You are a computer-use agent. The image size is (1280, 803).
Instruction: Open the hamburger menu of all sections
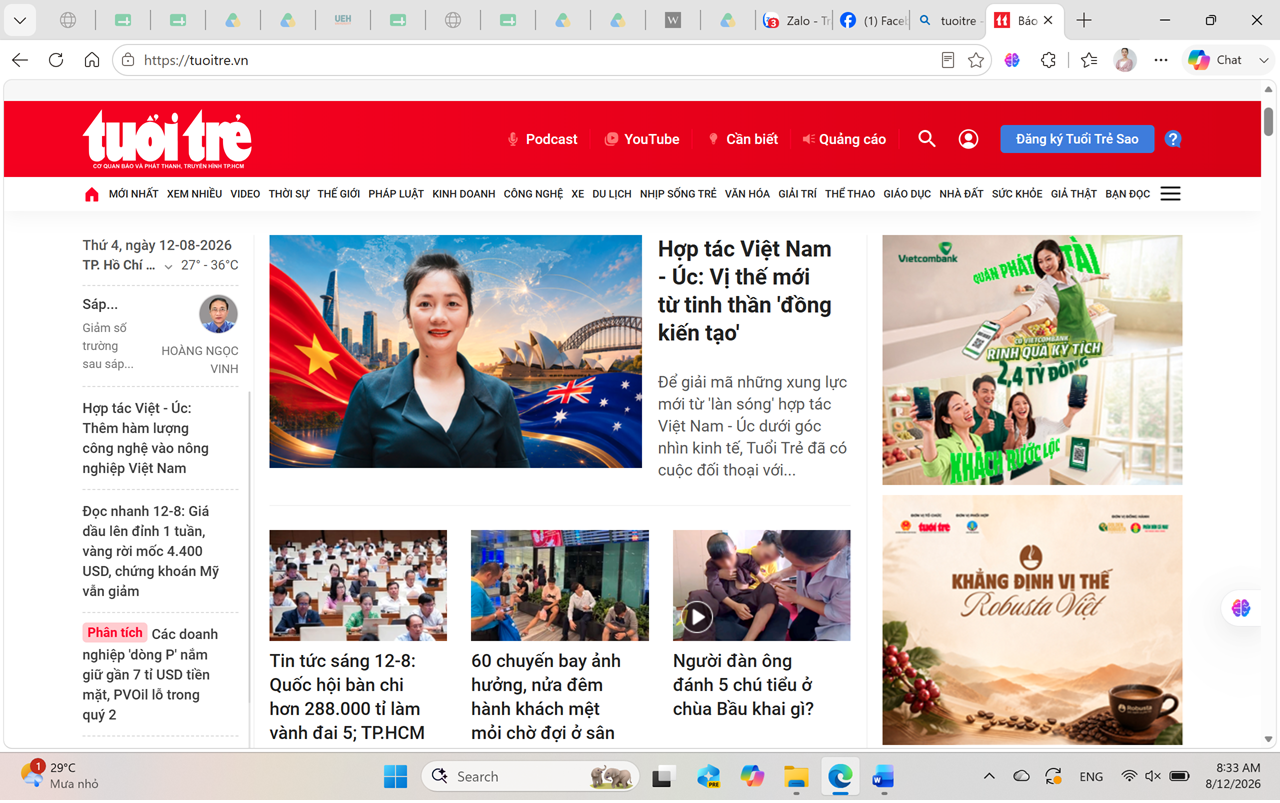pyautogui.click(x=1170, y=194)
